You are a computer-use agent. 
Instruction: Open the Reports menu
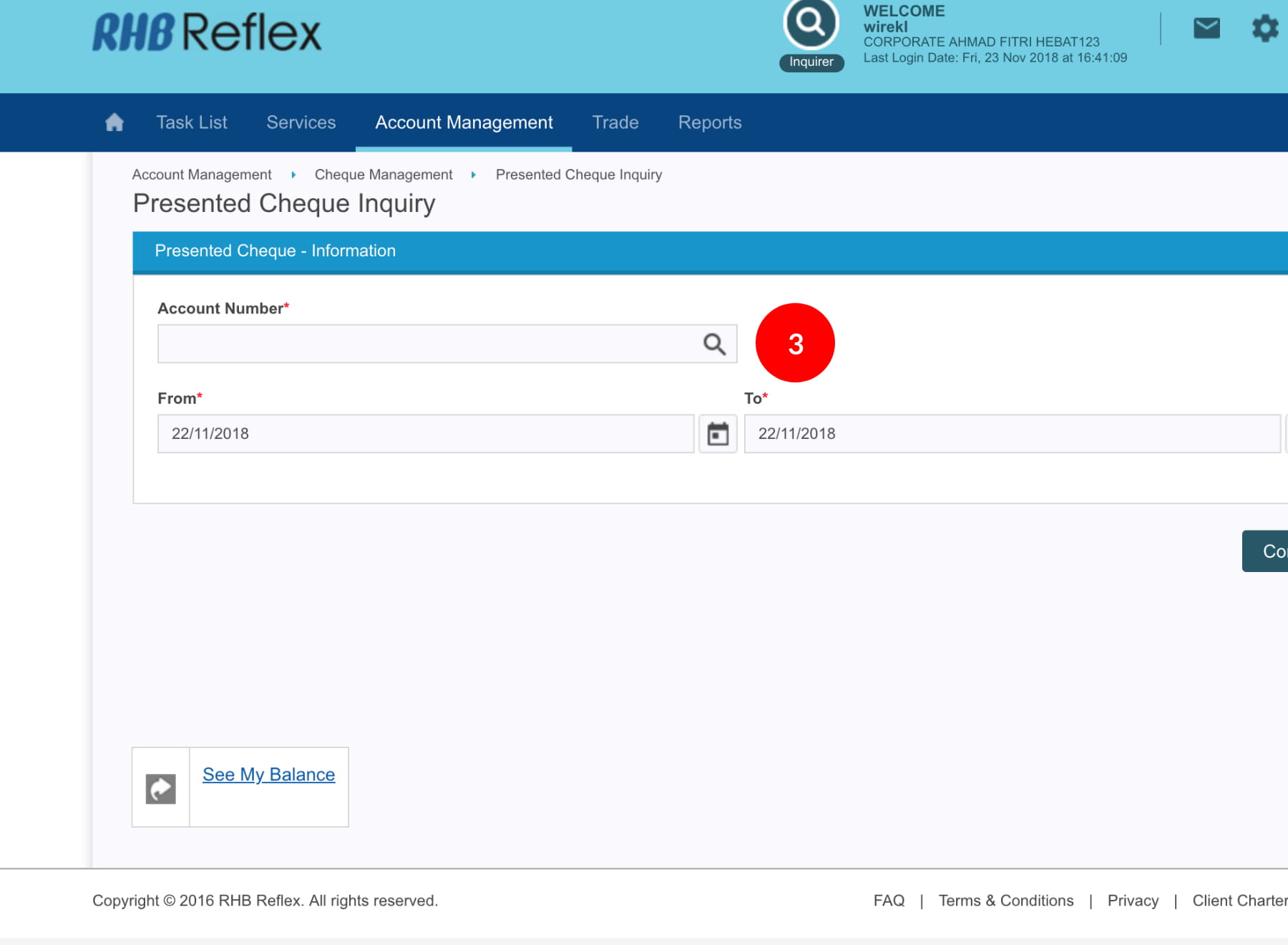(x=710, y=122)
